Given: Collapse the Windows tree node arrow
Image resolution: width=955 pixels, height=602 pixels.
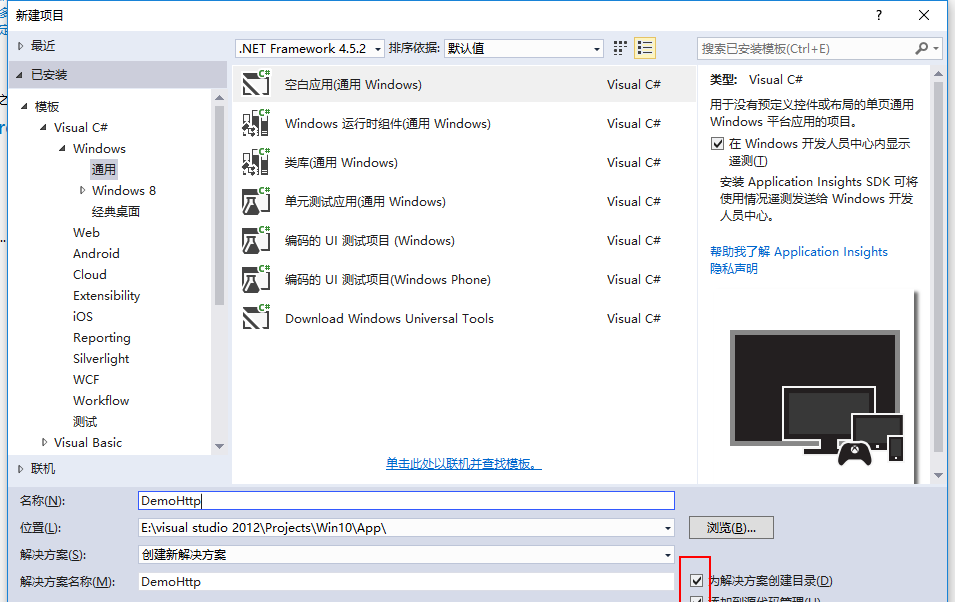Looking at the screenshot, I should click(x=62, y=148).
